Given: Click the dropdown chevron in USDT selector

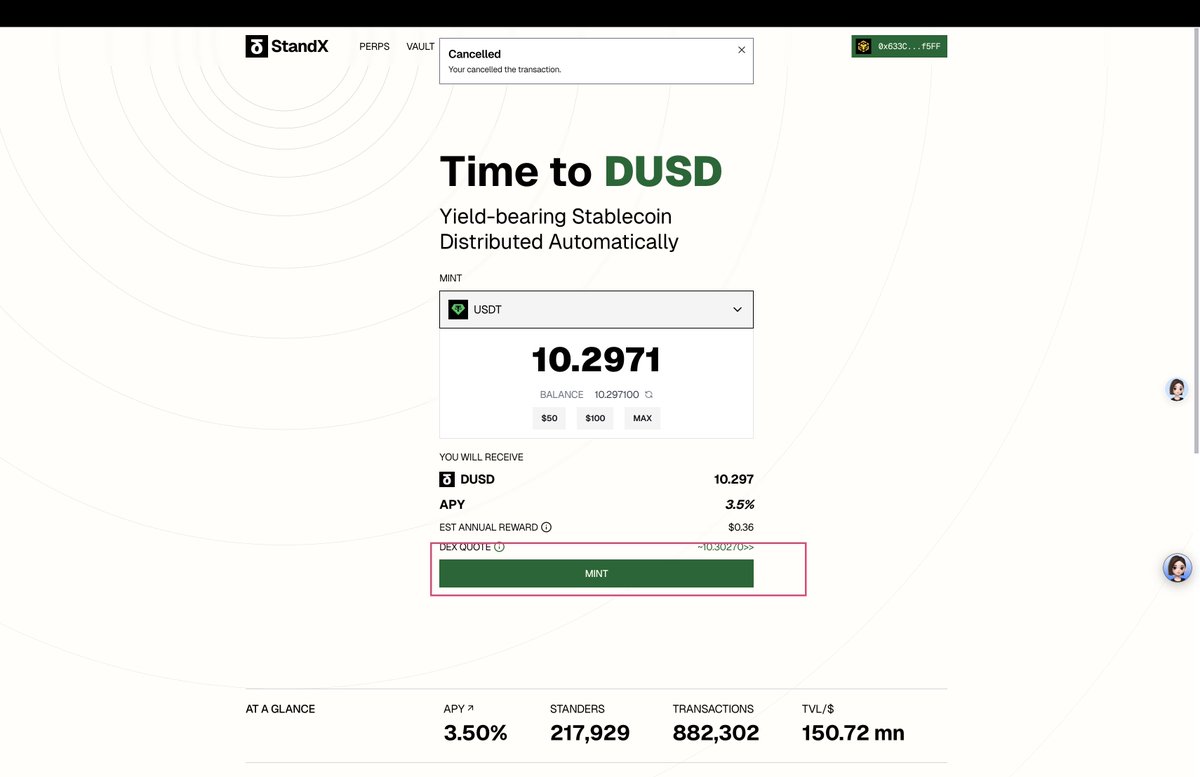Looking at the screenshot, I should [737, 310].
